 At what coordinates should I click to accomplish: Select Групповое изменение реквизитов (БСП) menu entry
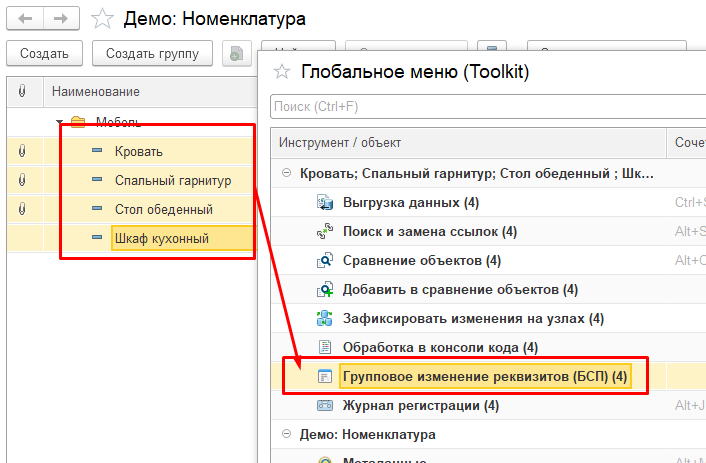tap(484, 377)
